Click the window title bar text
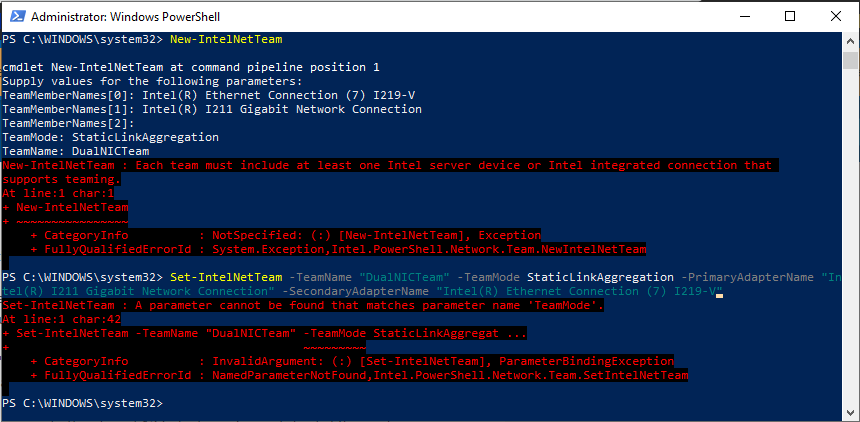The image size is (860, 422). click(126, 17)
